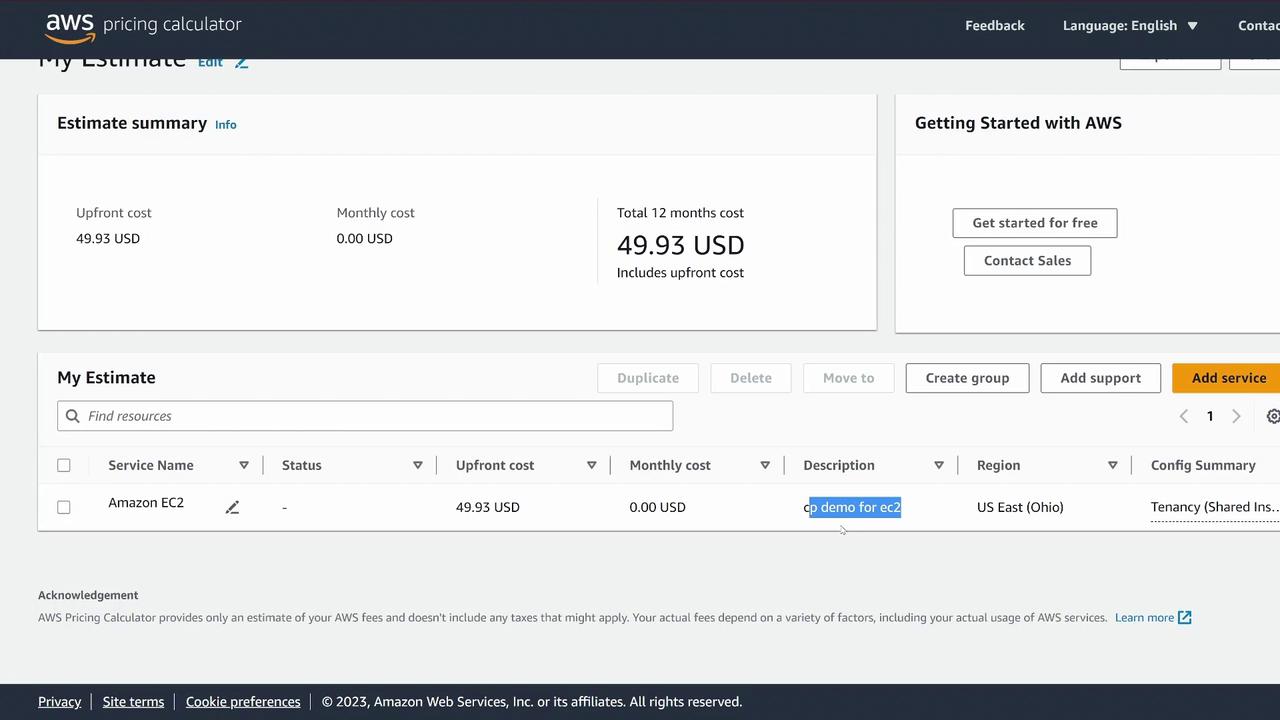
Task: Click the disabled Duplicate button
Action: [648, 378]
